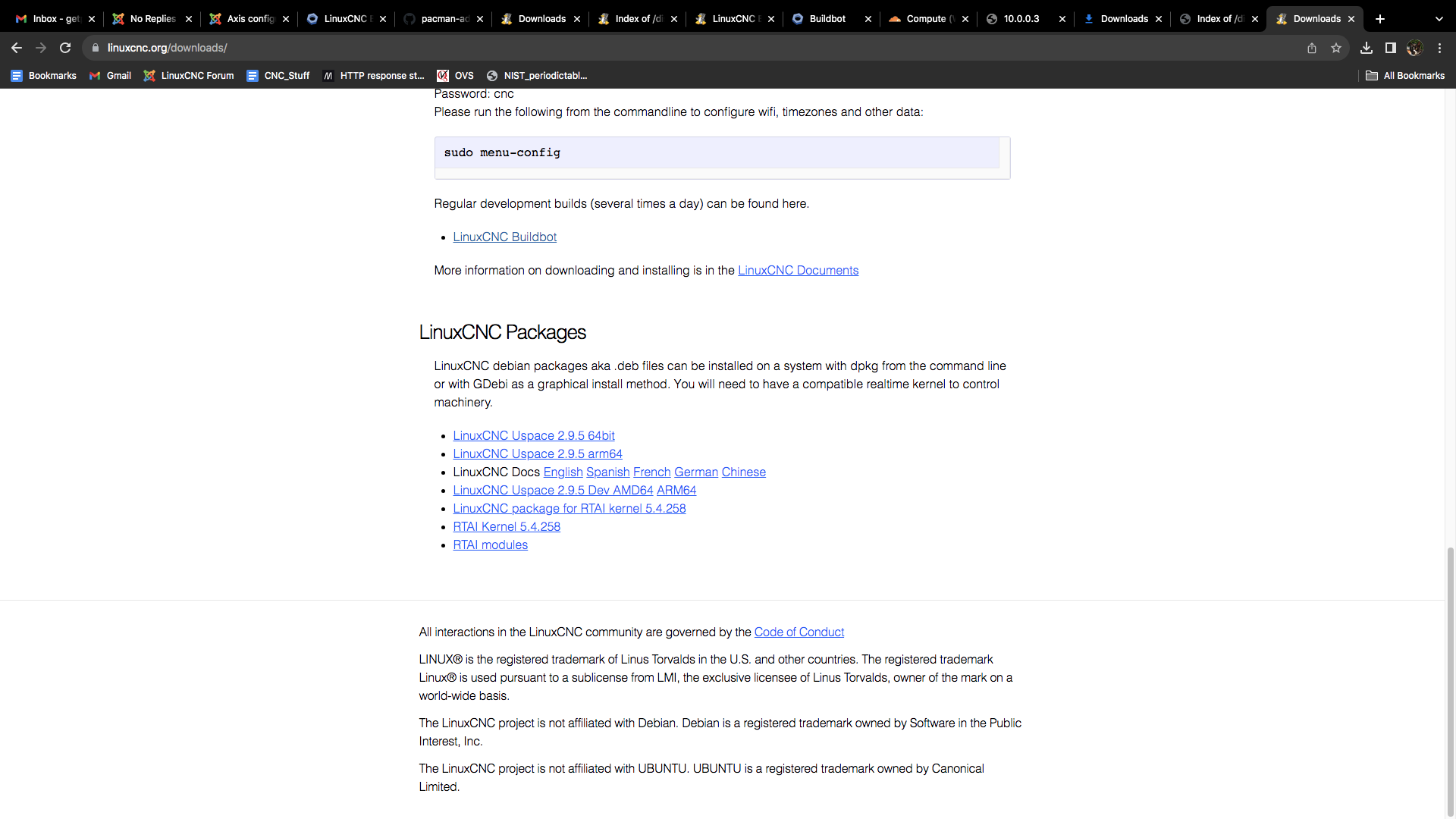The height and width of the screenshot is (819, 1456).
Task: Click the share icon in the address bar
Action: click(x=1311, y=47)
